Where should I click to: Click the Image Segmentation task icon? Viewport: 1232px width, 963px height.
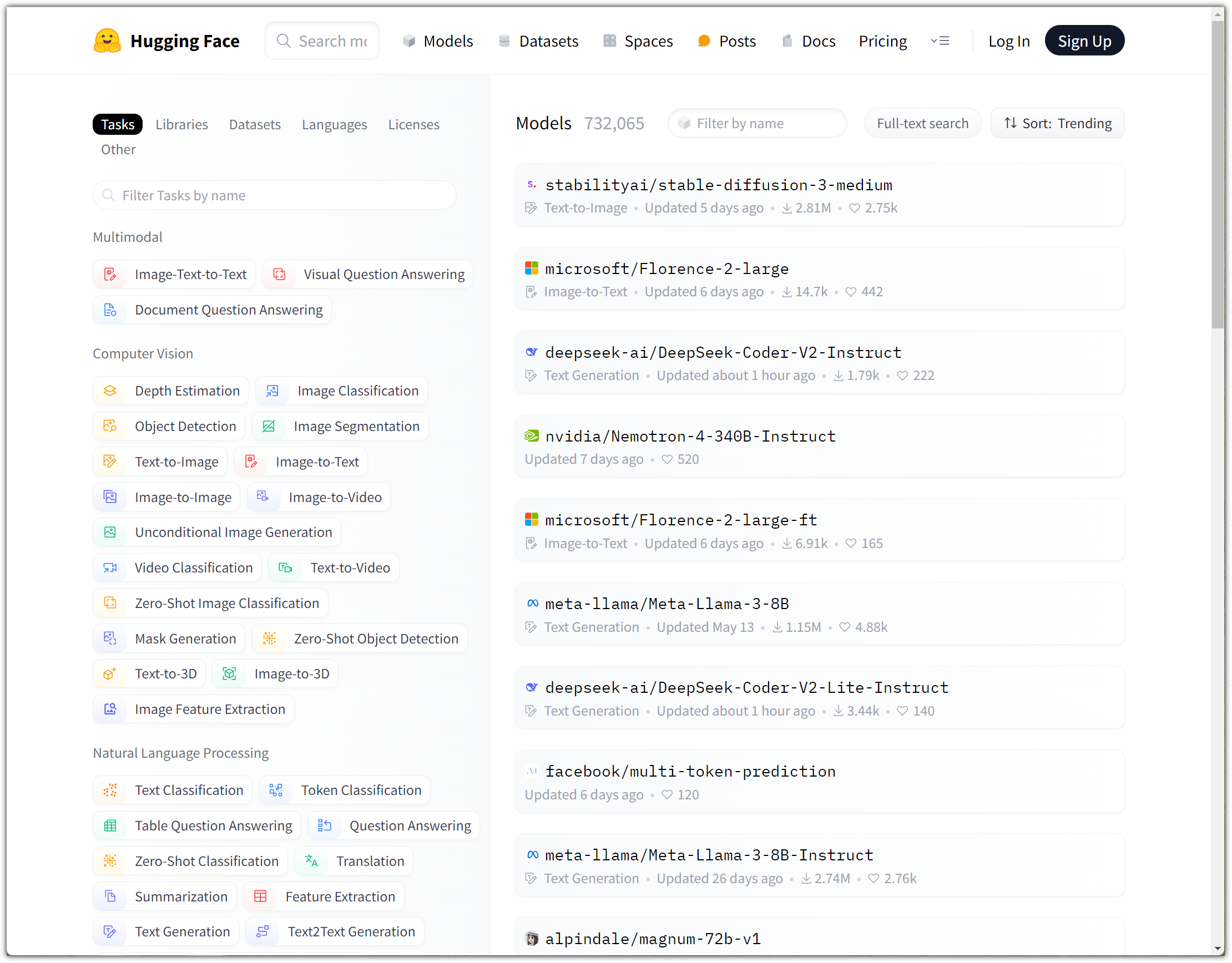(x=269, y=426)
